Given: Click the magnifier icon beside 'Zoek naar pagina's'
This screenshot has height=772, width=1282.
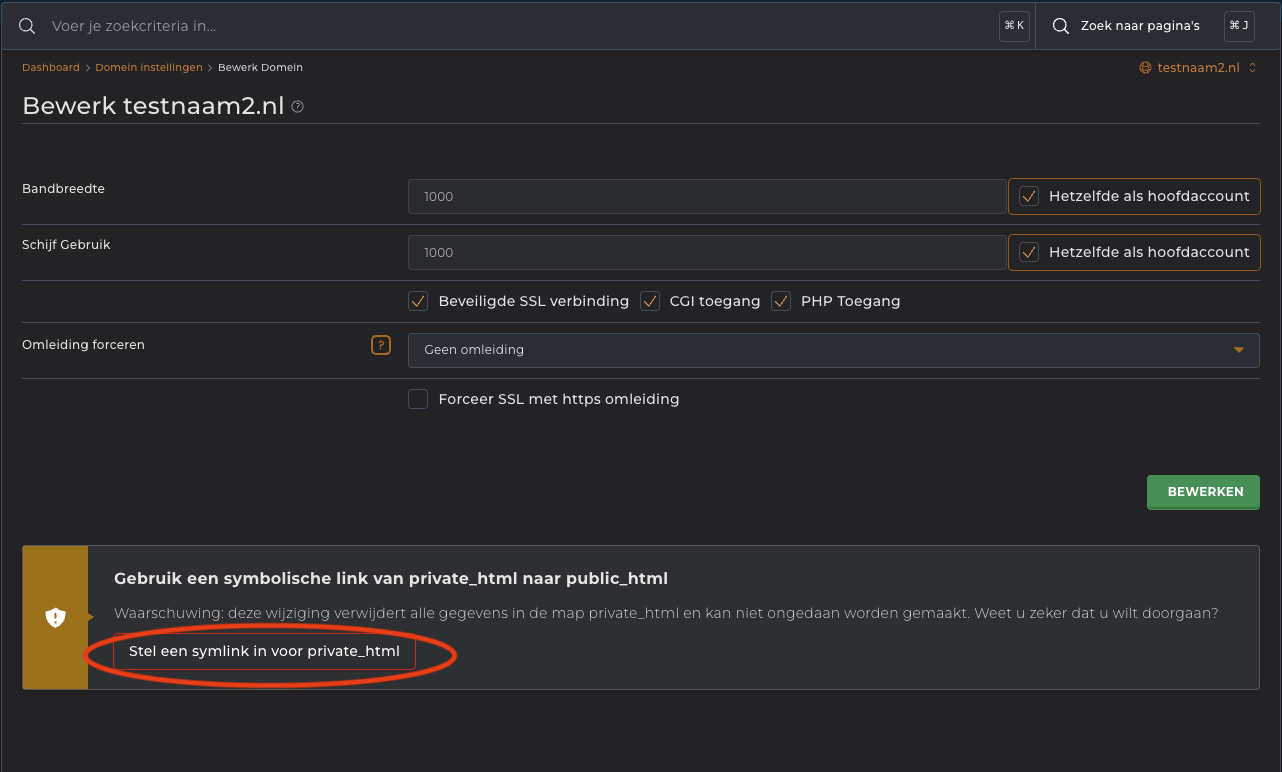Looking at the screenshot, I should coord(1061,26).
